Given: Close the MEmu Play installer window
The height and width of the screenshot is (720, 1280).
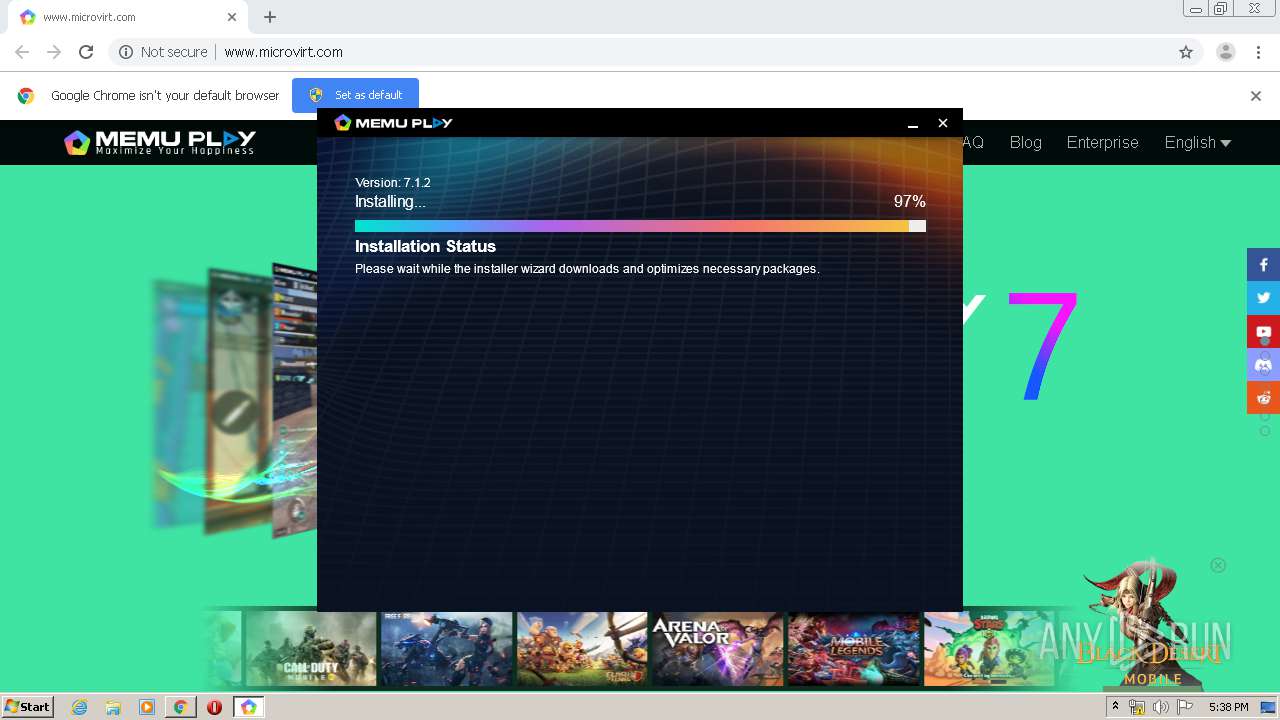Looking at the screenshot, I should click(942, 123).
